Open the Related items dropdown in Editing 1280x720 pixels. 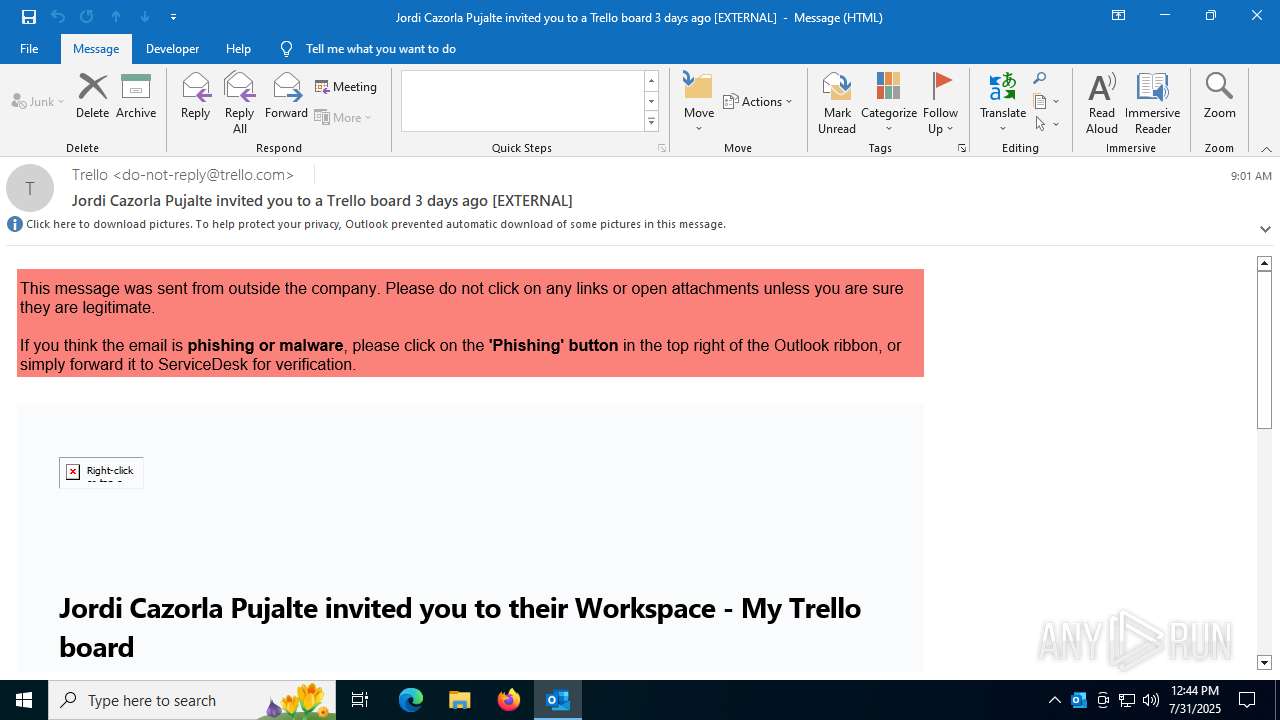click(x=1046, y=101)
